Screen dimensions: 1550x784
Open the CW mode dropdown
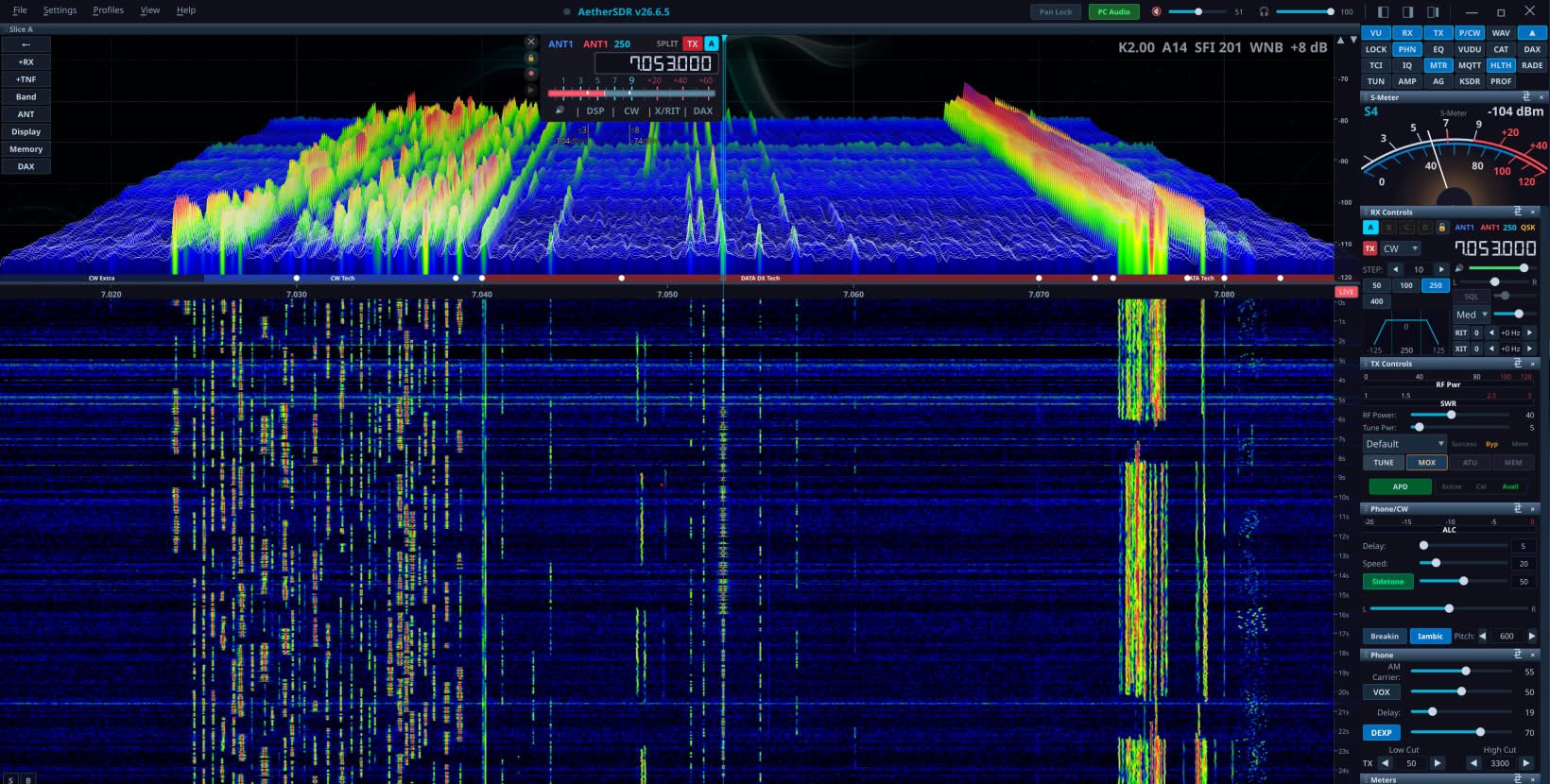[1401, 248]
